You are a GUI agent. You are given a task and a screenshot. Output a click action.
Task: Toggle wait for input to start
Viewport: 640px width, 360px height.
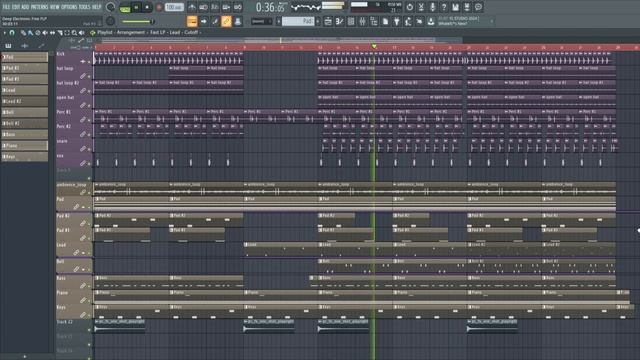203,7
